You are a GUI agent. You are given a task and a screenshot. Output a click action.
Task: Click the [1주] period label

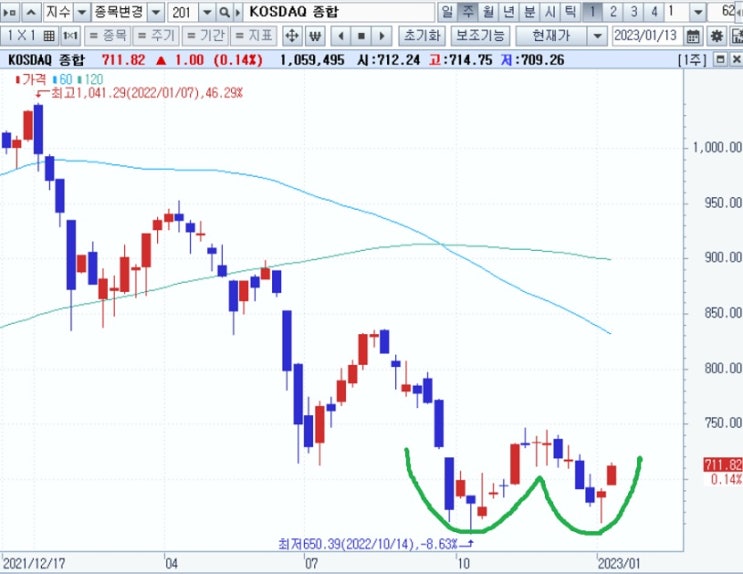(x=692, y=60)
